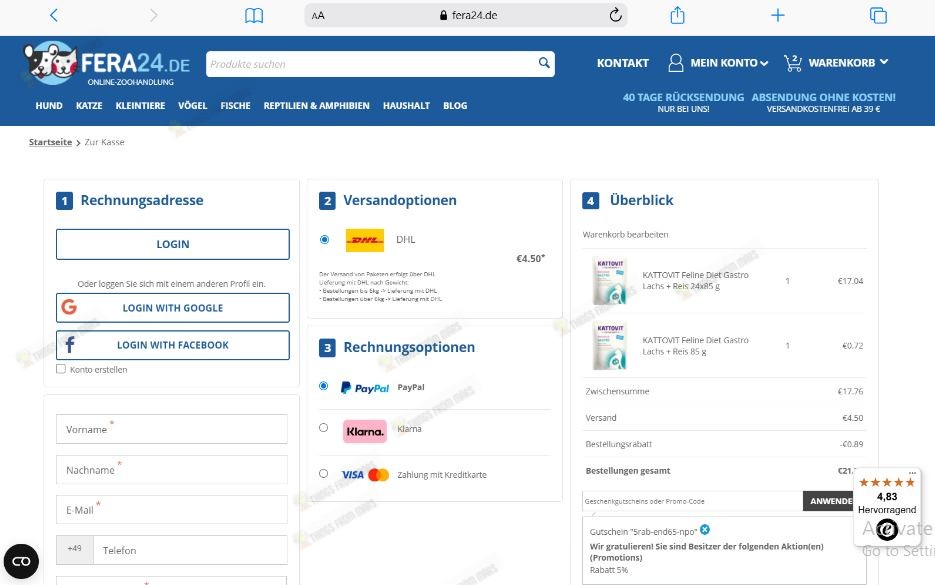Click the Login with Google button
The image size is (935, 585).
click(x=172, y=308)
